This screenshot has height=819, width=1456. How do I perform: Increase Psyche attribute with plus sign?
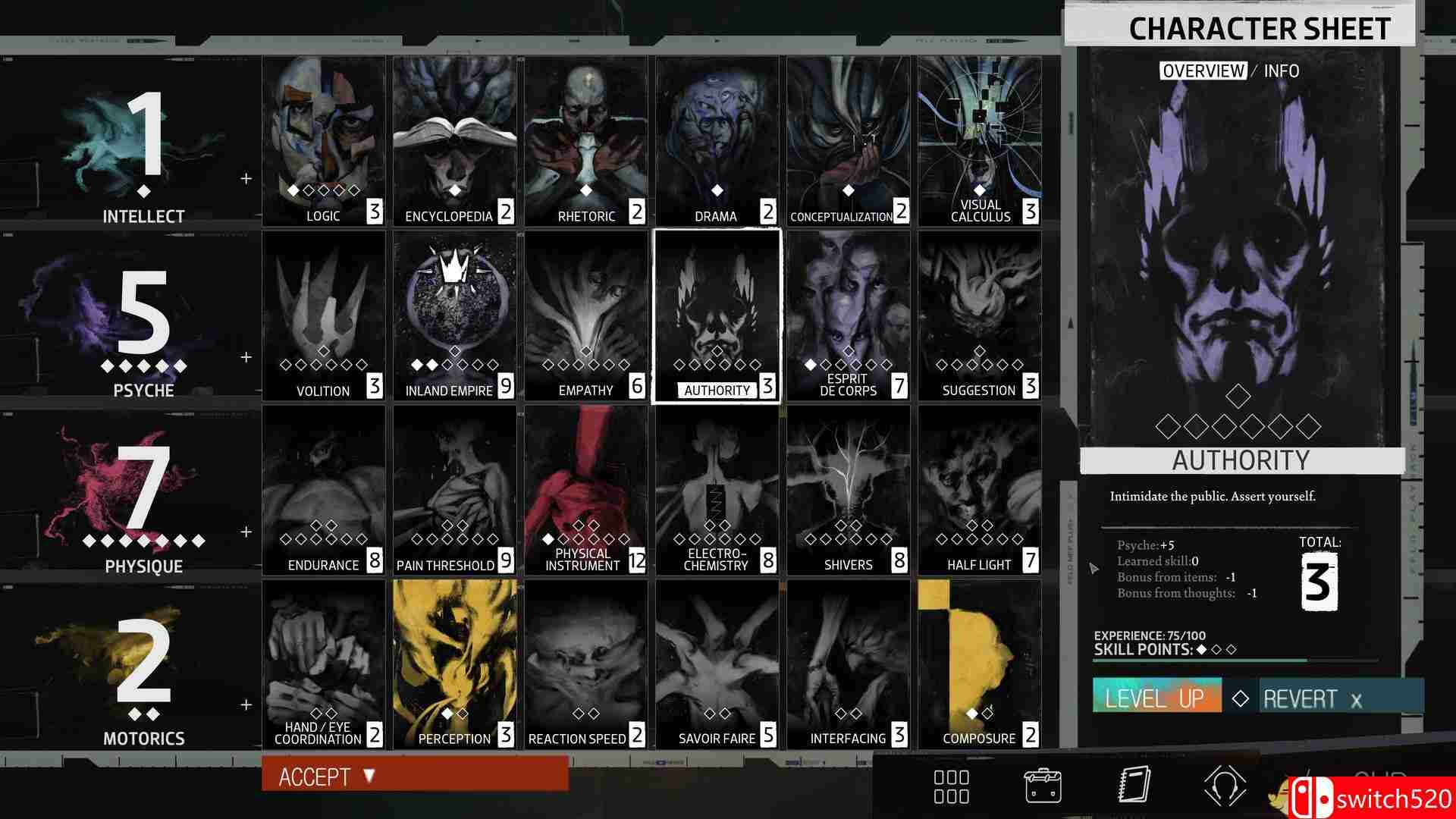[246, 357]
